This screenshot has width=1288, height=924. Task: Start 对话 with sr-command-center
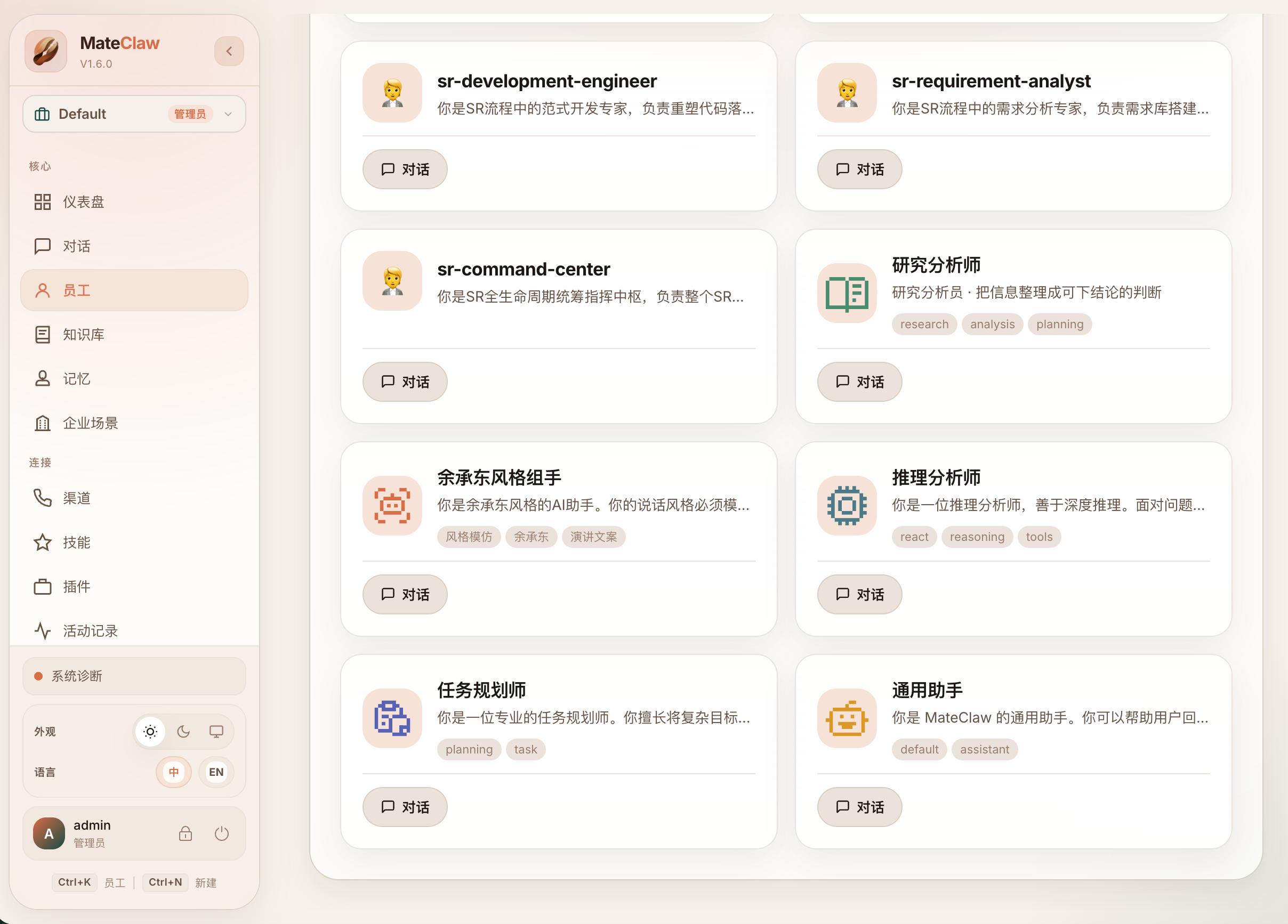pos(405,382)
